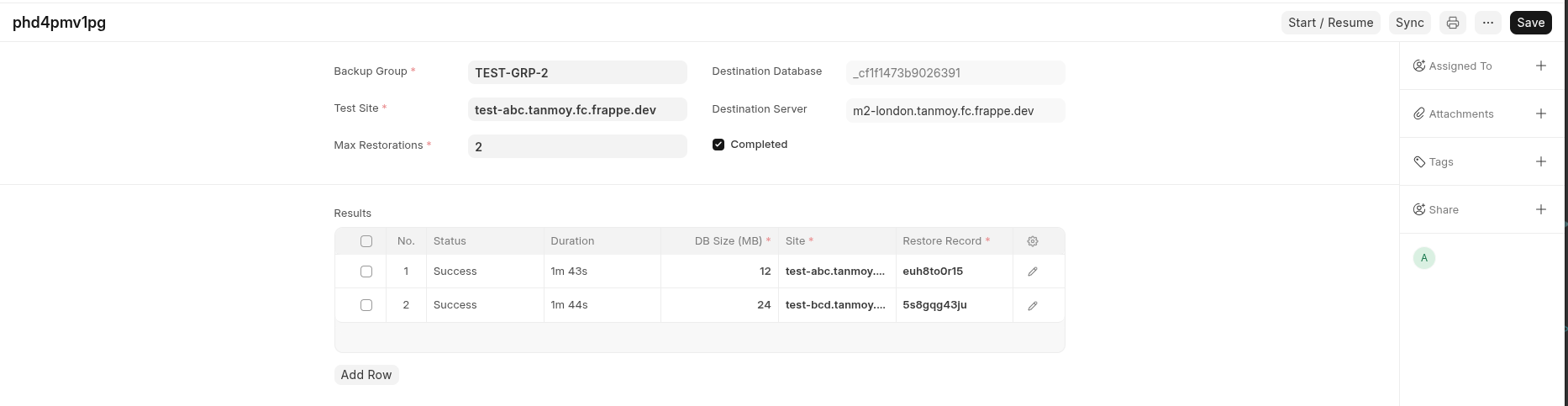
Task: Open the three-dots more options menu
Action: pyautogui.click(x=1487, y=23)
